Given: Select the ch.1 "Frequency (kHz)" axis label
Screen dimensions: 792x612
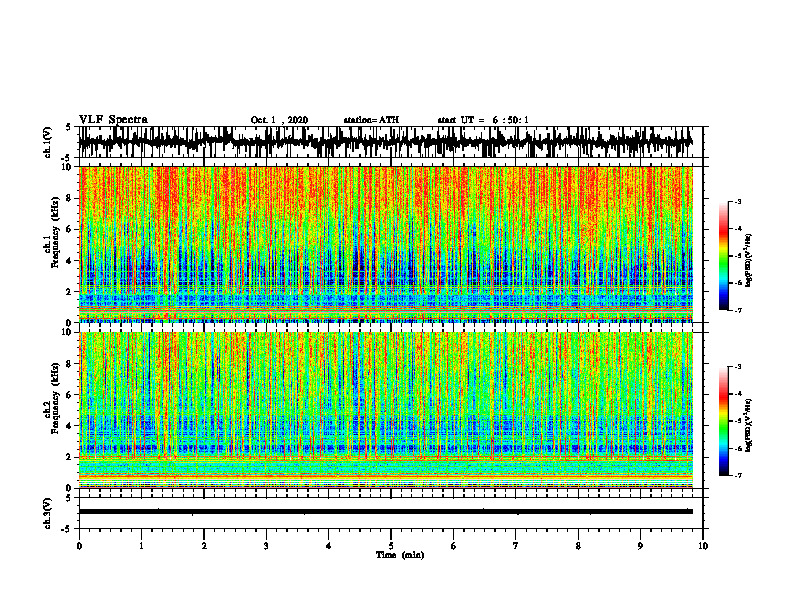Looking at the screenshot, I should pyautogui.click(x=55, y=233).
